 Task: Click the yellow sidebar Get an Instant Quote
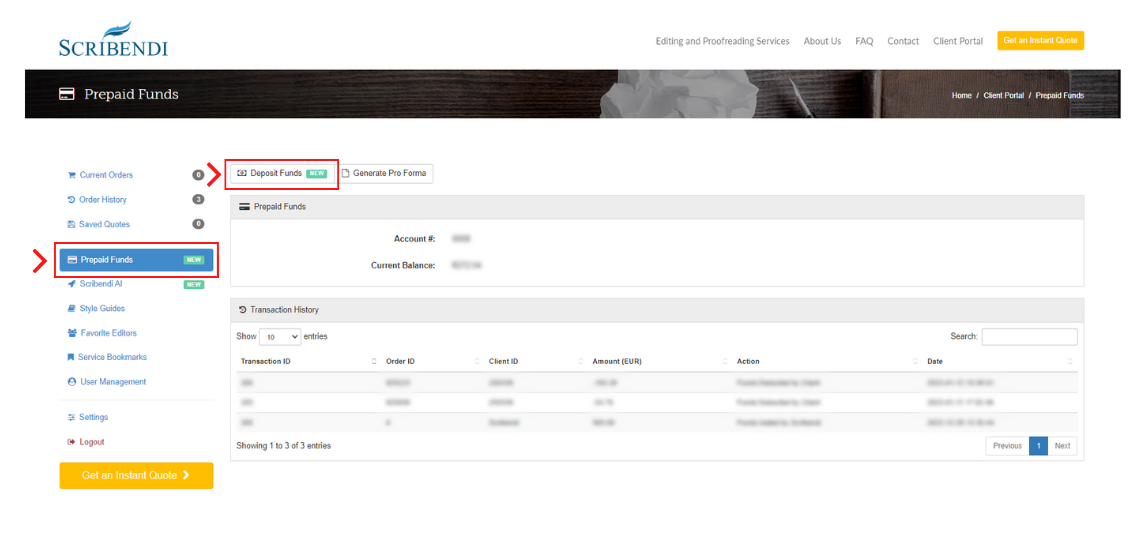click(136, 476)
